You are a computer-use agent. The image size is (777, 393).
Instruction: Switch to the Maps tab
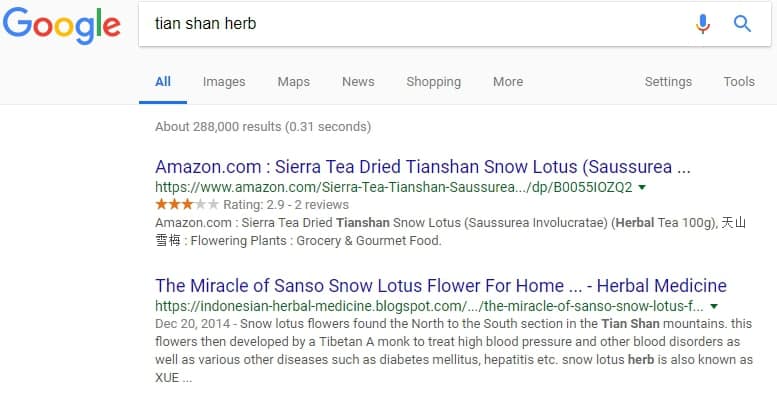[293, 82]
